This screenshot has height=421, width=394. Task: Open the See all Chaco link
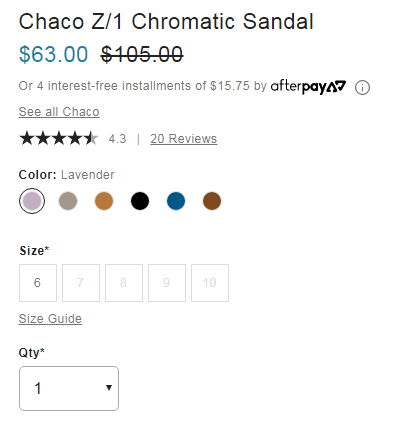(59, 112)
